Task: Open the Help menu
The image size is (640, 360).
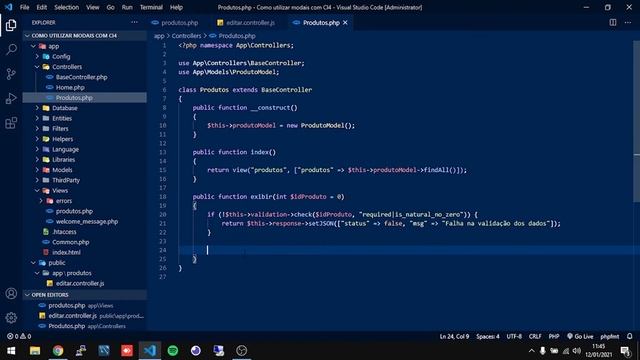Action: pos(176,7)
